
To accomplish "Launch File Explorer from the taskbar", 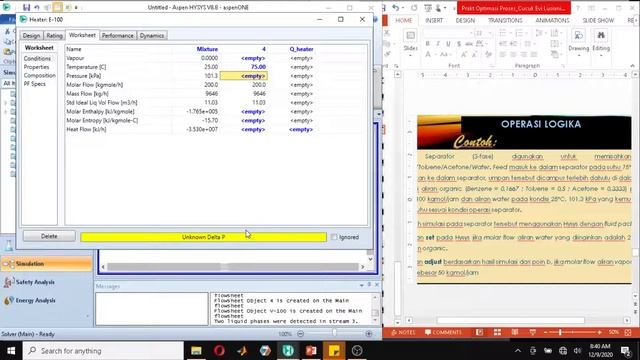I will click(x=196, y=351).
